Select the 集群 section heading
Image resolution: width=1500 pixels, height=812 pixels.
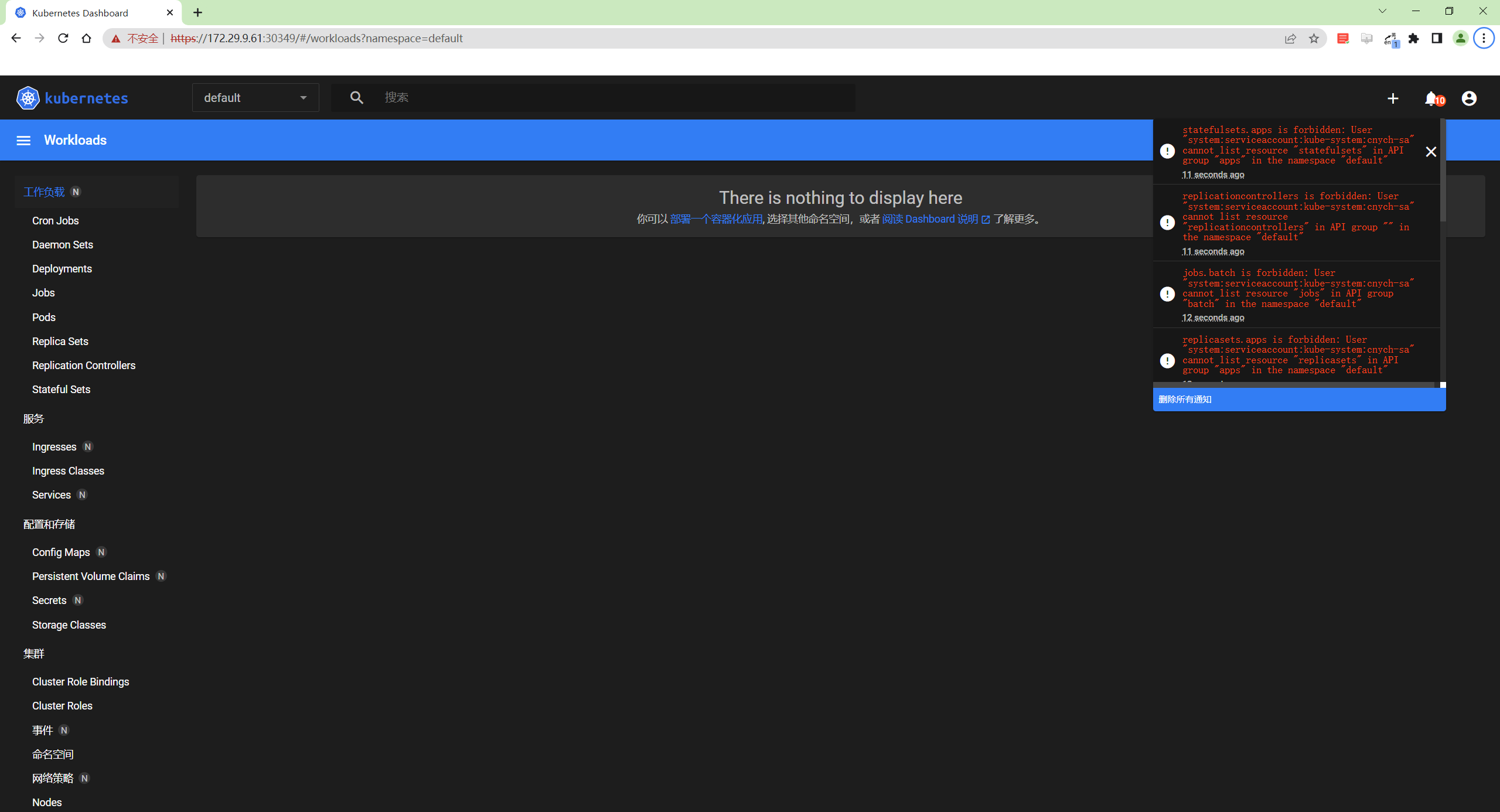[x=33, y=654]
